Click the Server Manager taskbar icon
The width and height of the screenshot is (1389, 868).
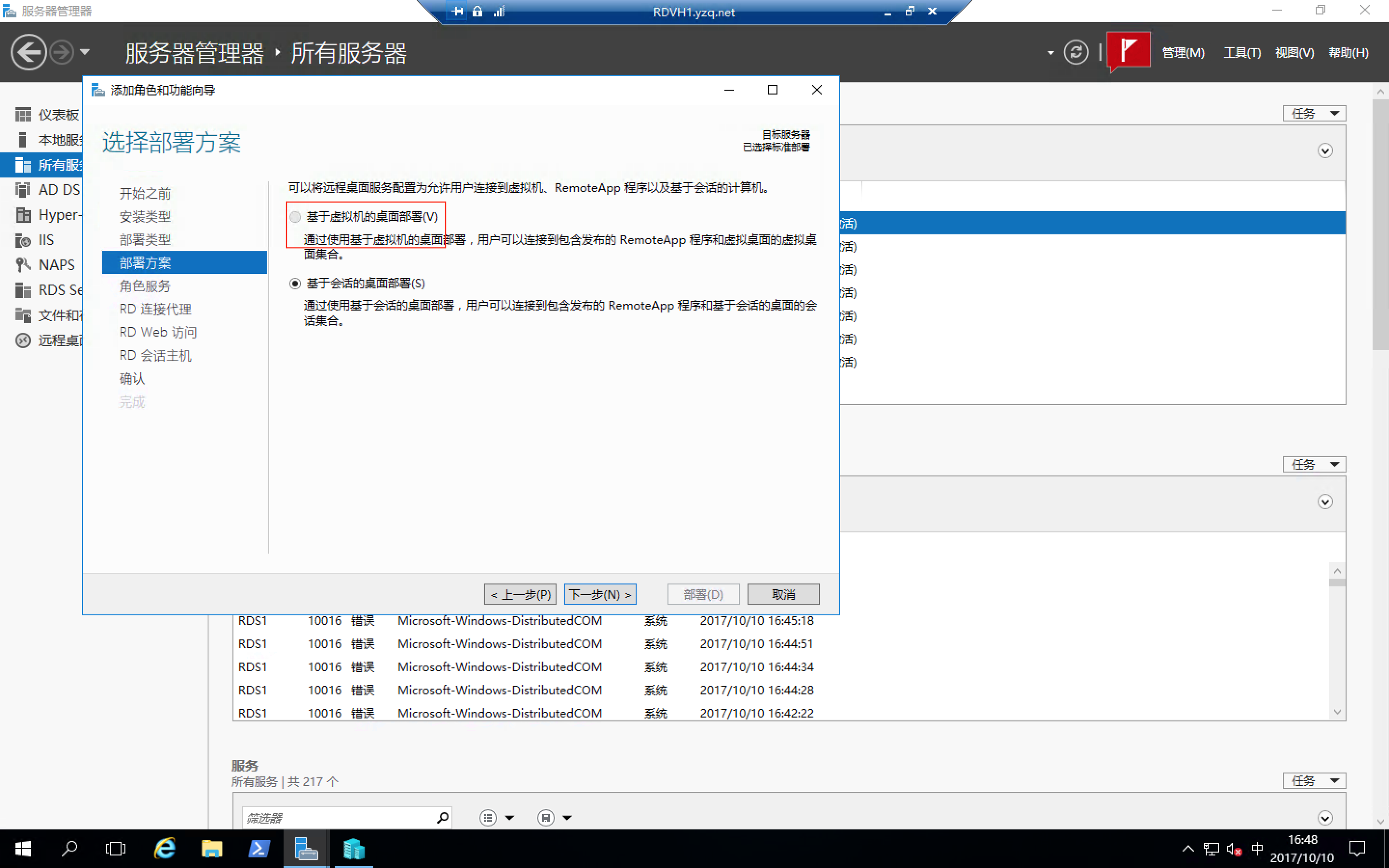tap(306, 849)
